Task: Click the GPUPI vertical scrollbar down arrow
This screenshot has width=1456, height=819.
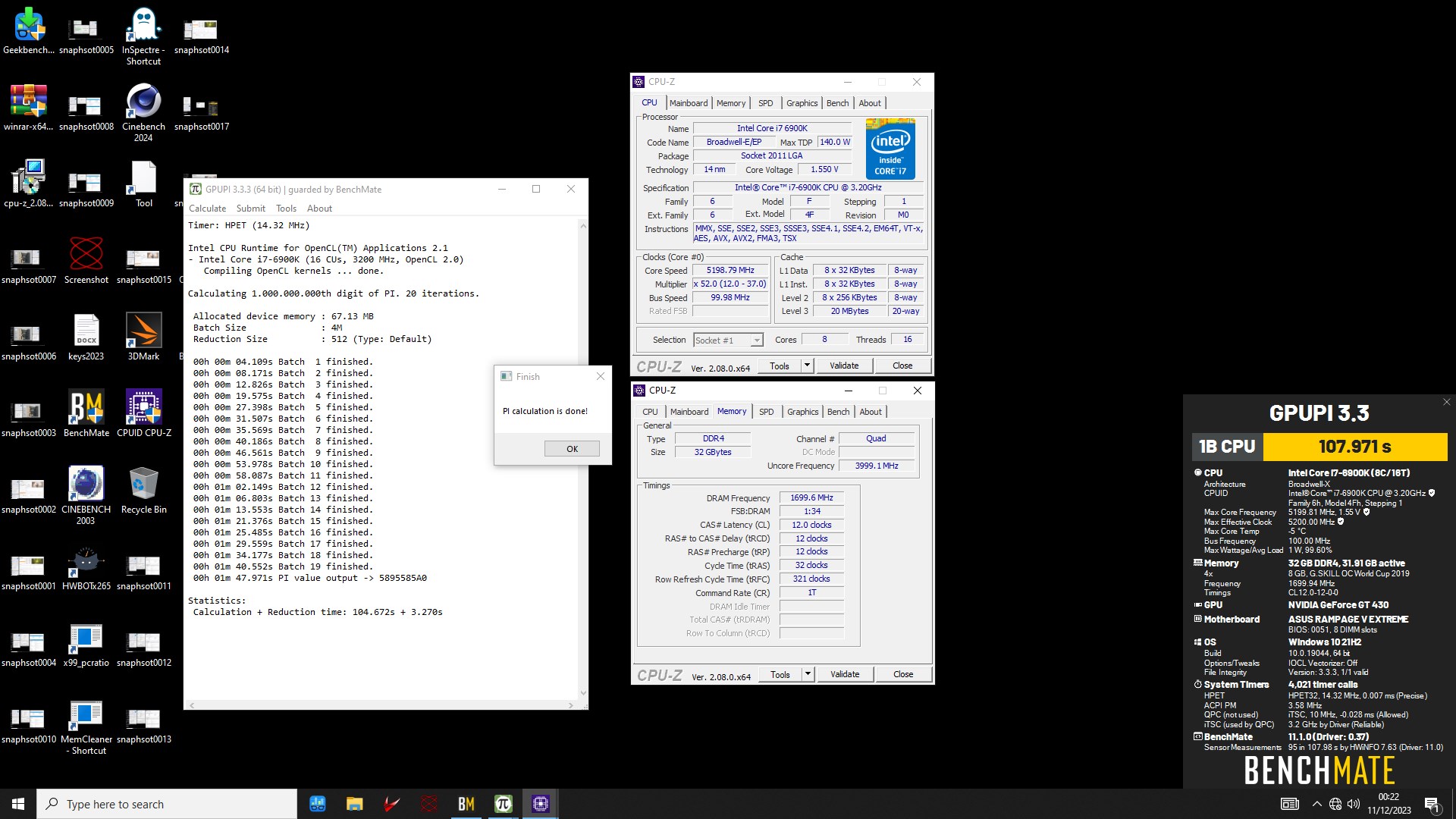Action: [x=583, y=692]
